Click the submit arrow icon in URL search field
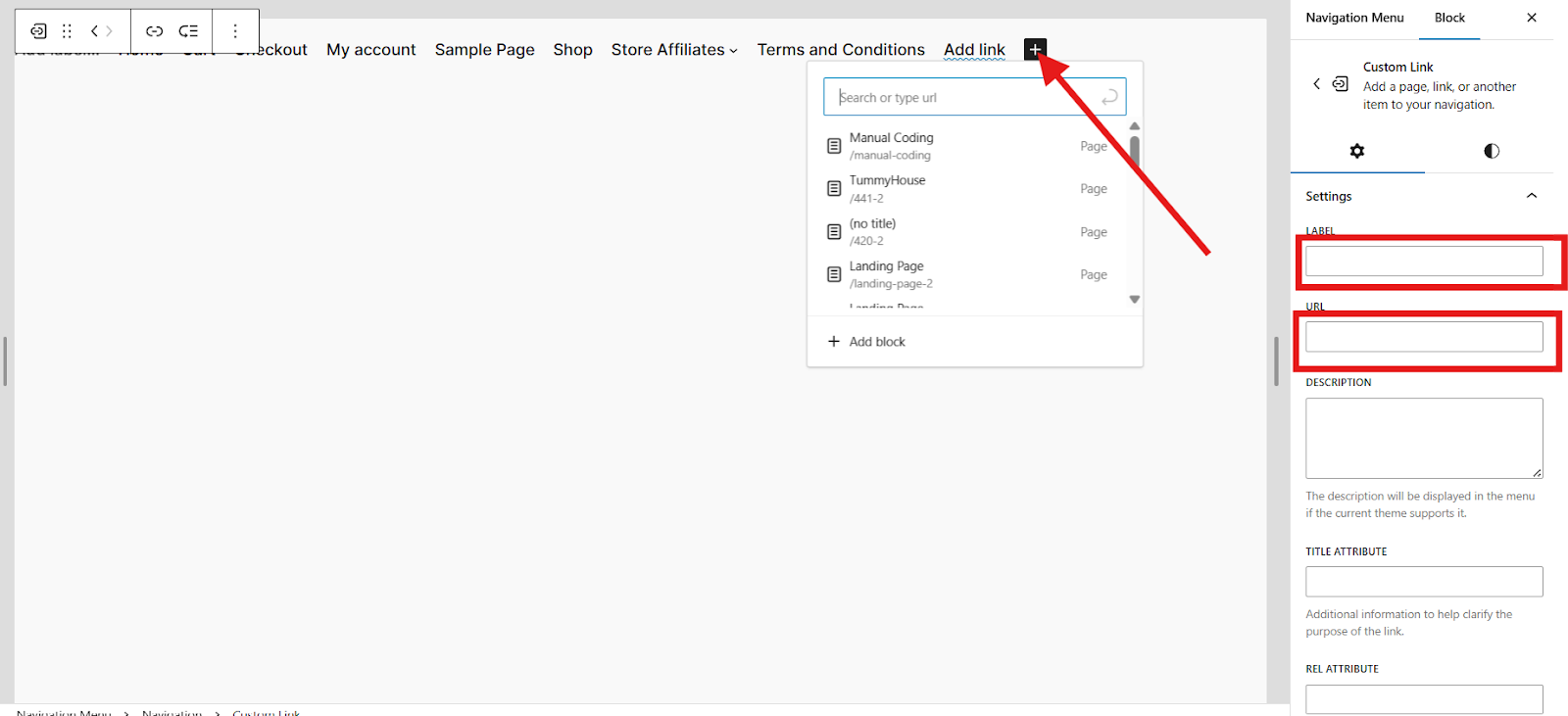Screen dimensions: 1568x716 [1109, 97]
